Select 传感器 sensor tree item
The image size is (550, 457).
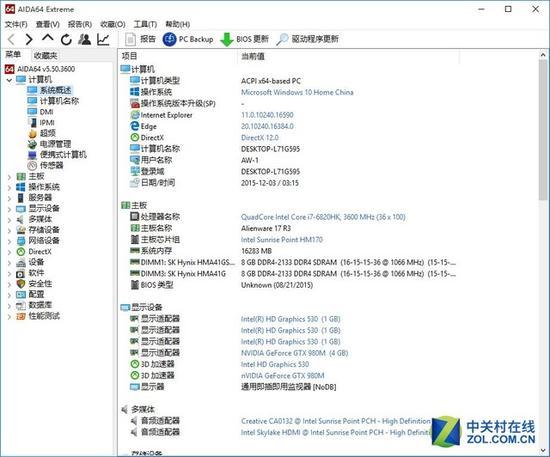[x=46, y=166]
